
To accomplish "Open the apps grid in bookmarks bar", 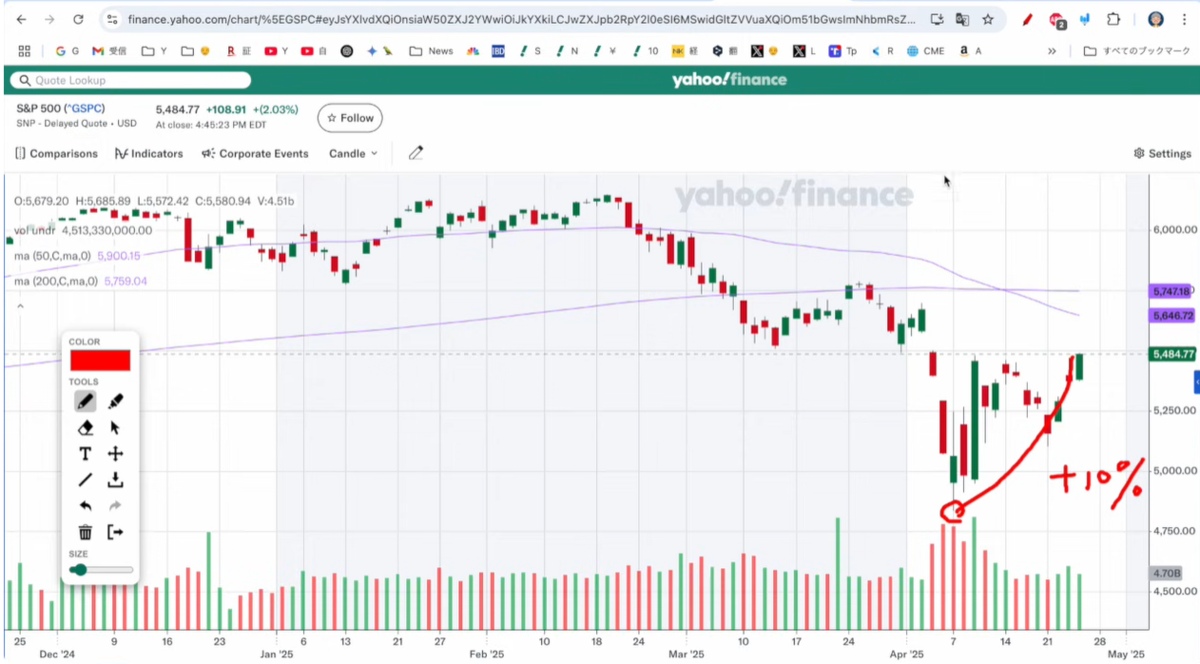I will click(24, 51).
